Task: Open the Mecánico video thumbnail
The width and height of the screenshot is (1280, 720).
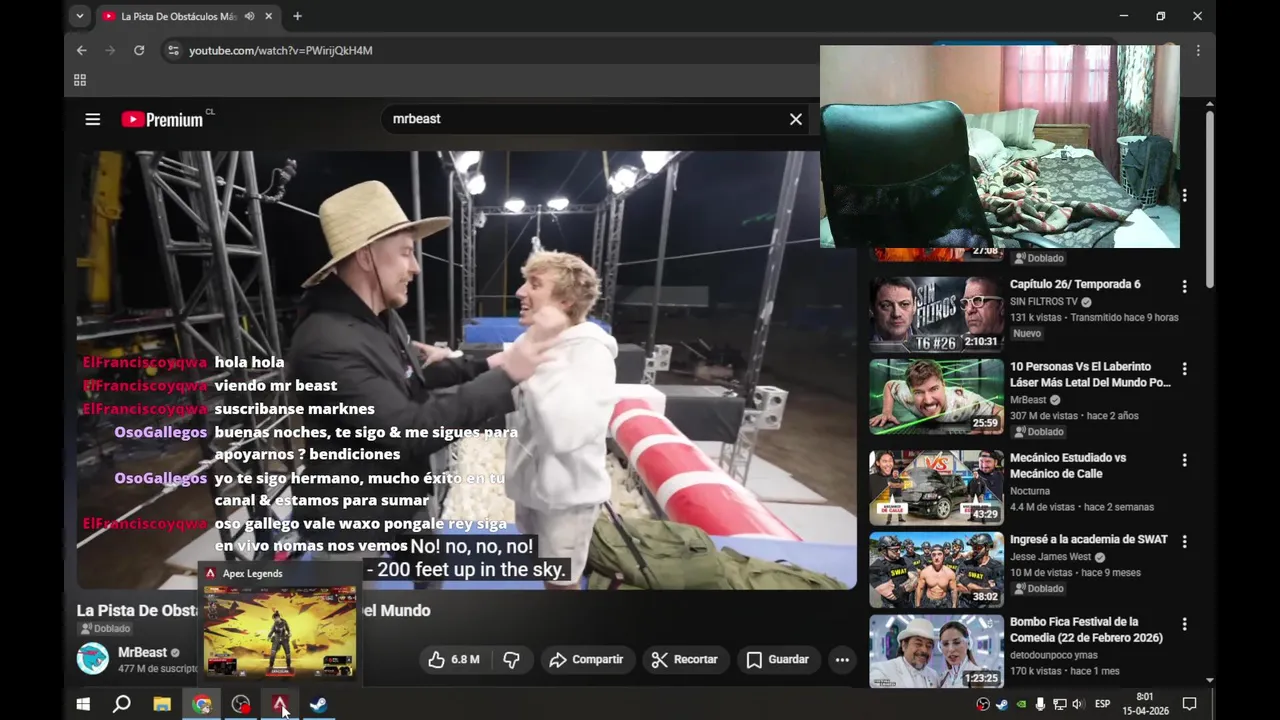Action: point(936,487)
